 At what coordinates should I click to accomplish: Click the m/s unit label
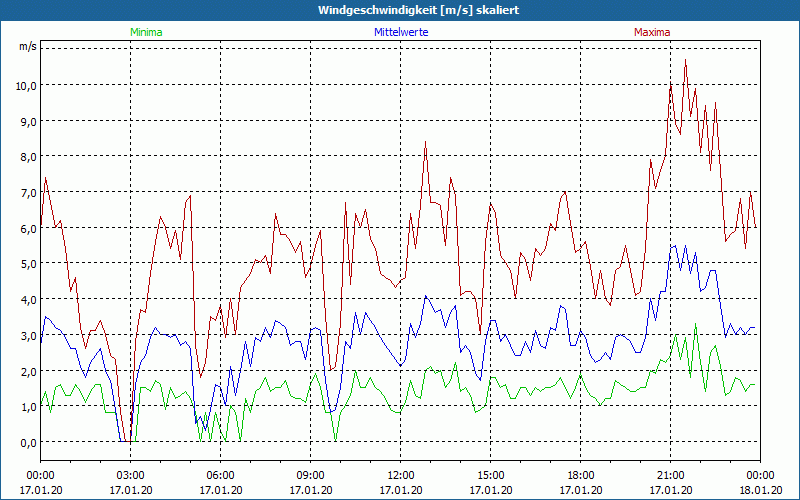point(28,46)
